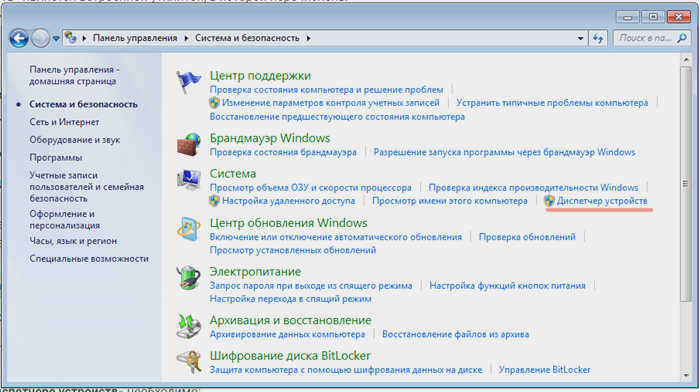Click Проверка состояния компьютера и решение проблем
The image size is (700, 392).
(326, 90)
